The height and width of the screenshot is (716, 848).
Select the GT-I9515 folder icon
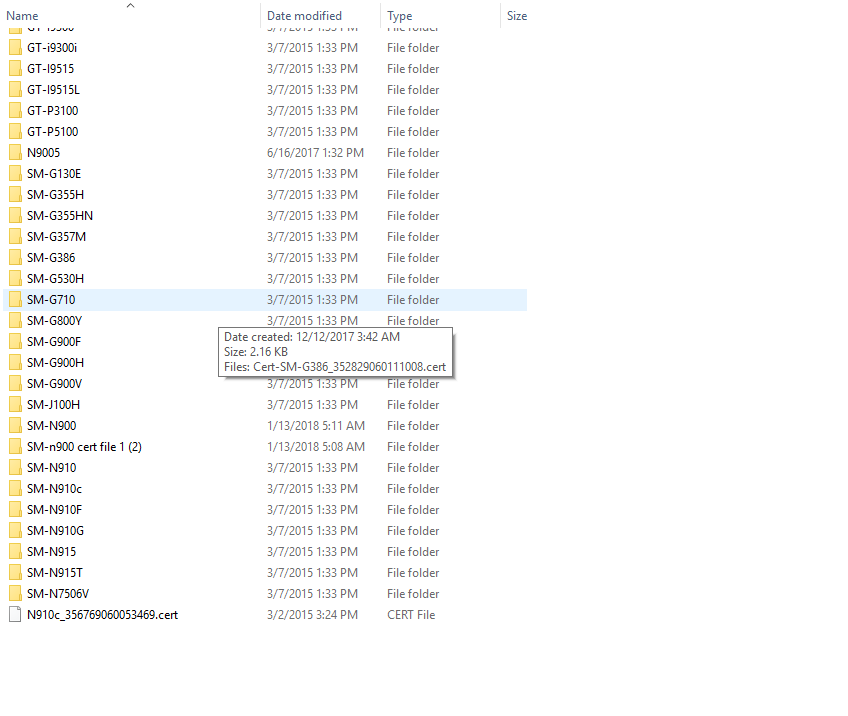pyautogui.click(x=15, y=69)
